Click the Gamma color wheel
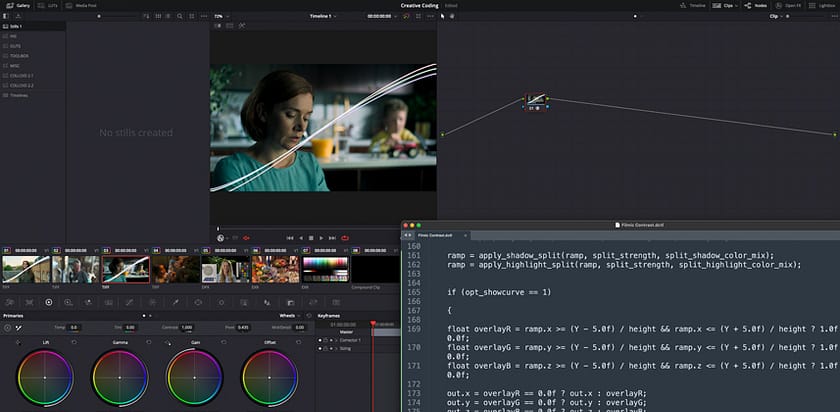The width and height of the screenshot is (840, 412). (119, 378)
